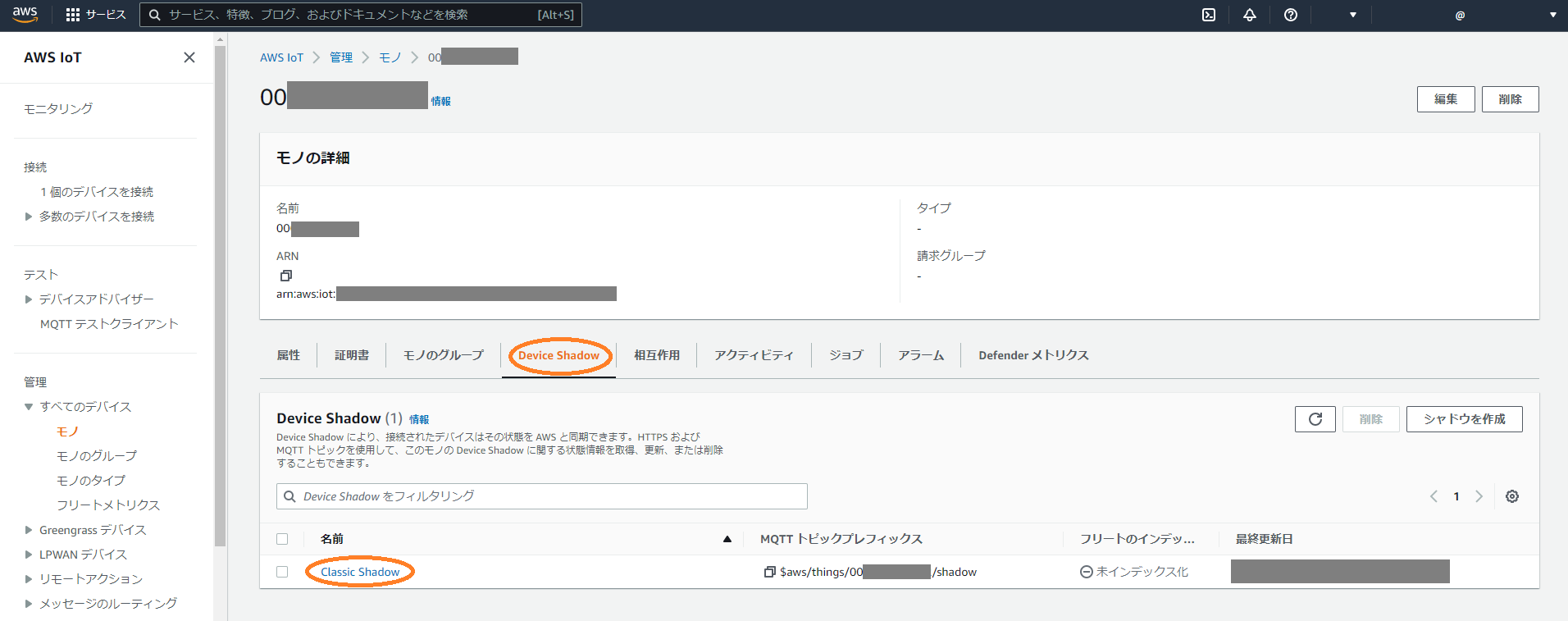Image resolution: width=1568 pixels, height=621 pixels.
Task: Sort shadows by 名前 column arrow
Action: (x=727, y=539)
